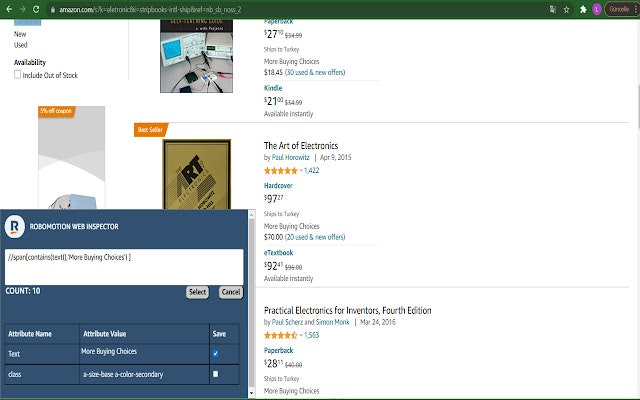Image resolution: width=640 pixels, height=400 pixels.
Task: Click the $97.27 hardcover price
Action: 273,199
